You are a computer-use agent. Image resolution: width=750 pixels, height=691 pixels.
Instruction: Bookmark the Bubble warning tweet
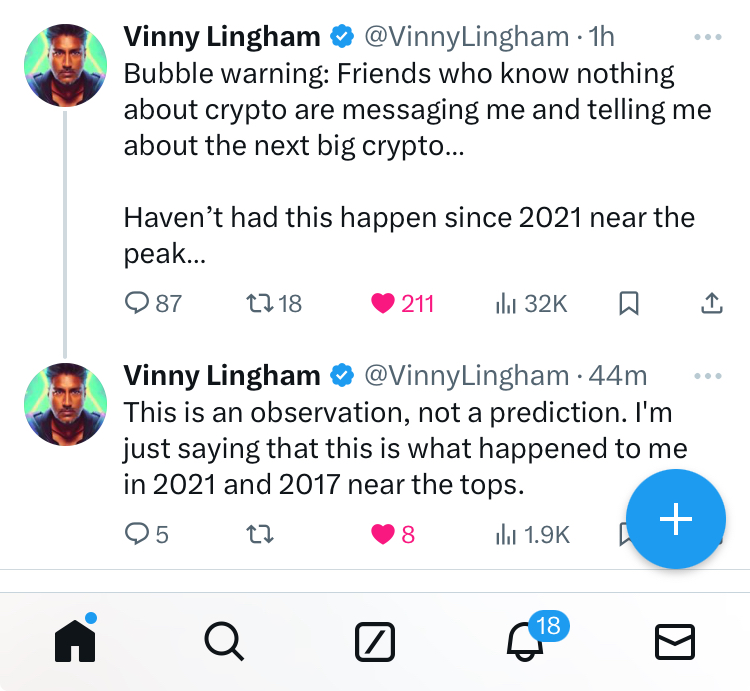[x=629, y=303]
